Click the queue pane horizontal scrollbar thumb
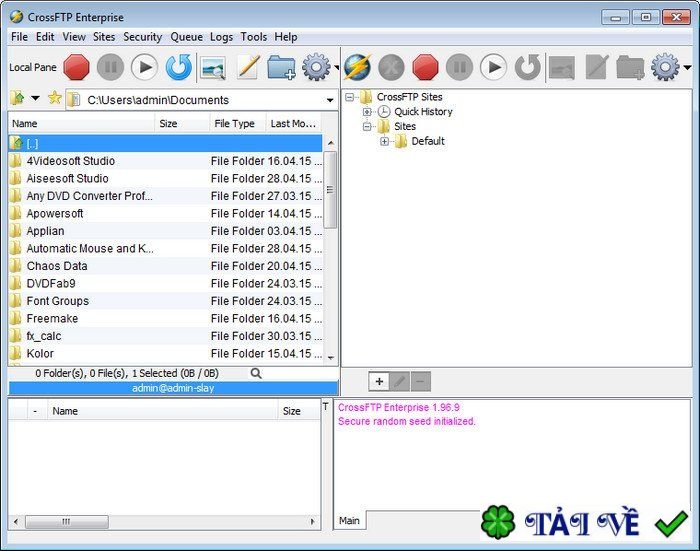The height and width of the screenshot is (551, 700). pyautogui.click(x=67, y=522)
